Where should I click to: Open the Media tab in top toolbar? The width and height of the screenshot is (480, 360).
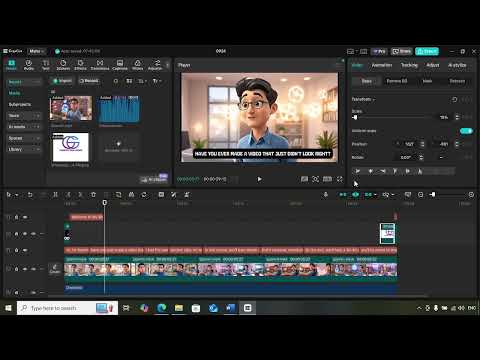tap(11, 65)
